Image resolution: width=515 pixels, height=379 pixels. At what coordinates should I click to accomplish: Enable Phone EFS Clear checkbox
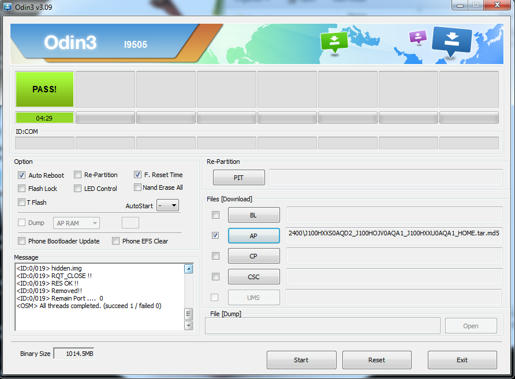point(116,241)
